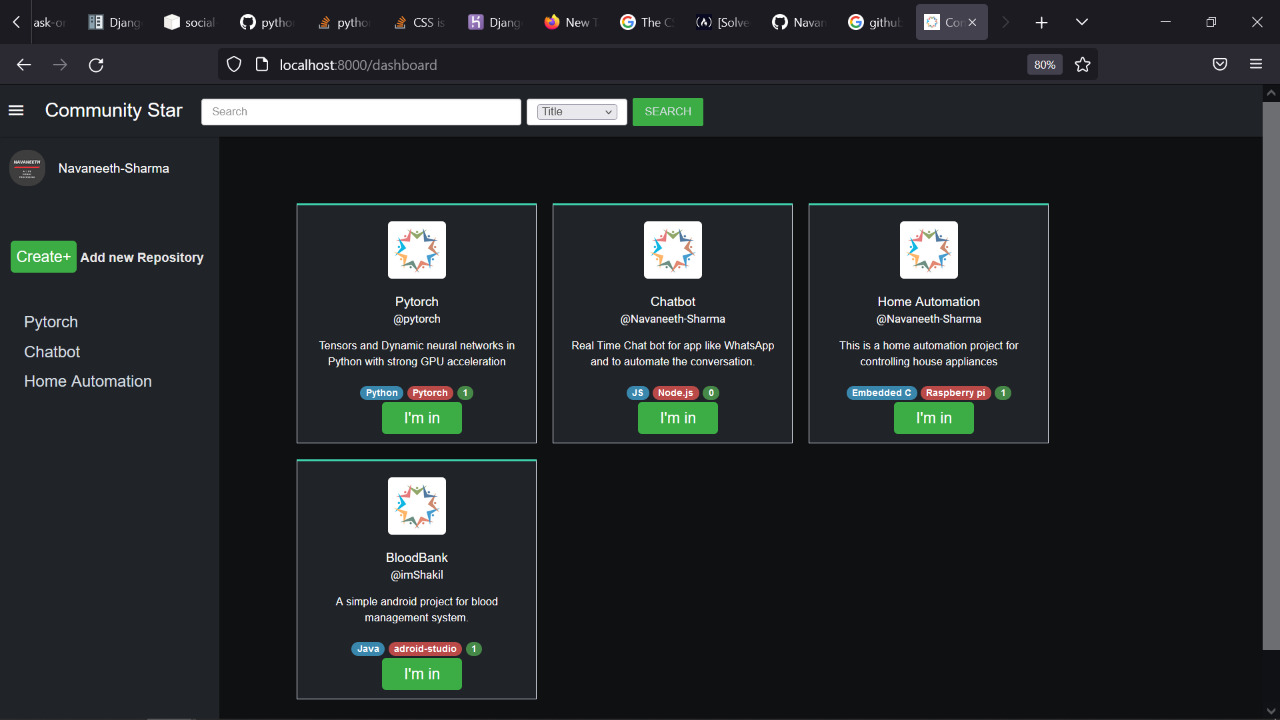The height and width of the screenshot is (720, 1280).
Task: Open the Firefox application menu
Action: 1255,64
